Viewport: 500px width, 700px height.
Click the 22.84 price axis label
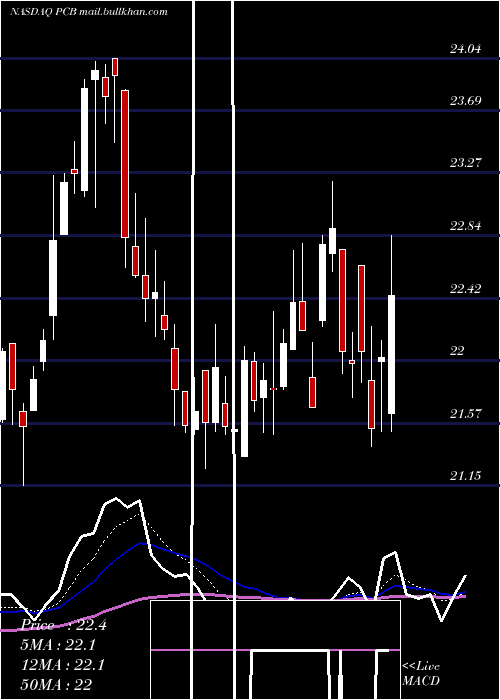(x=465, y=225)
